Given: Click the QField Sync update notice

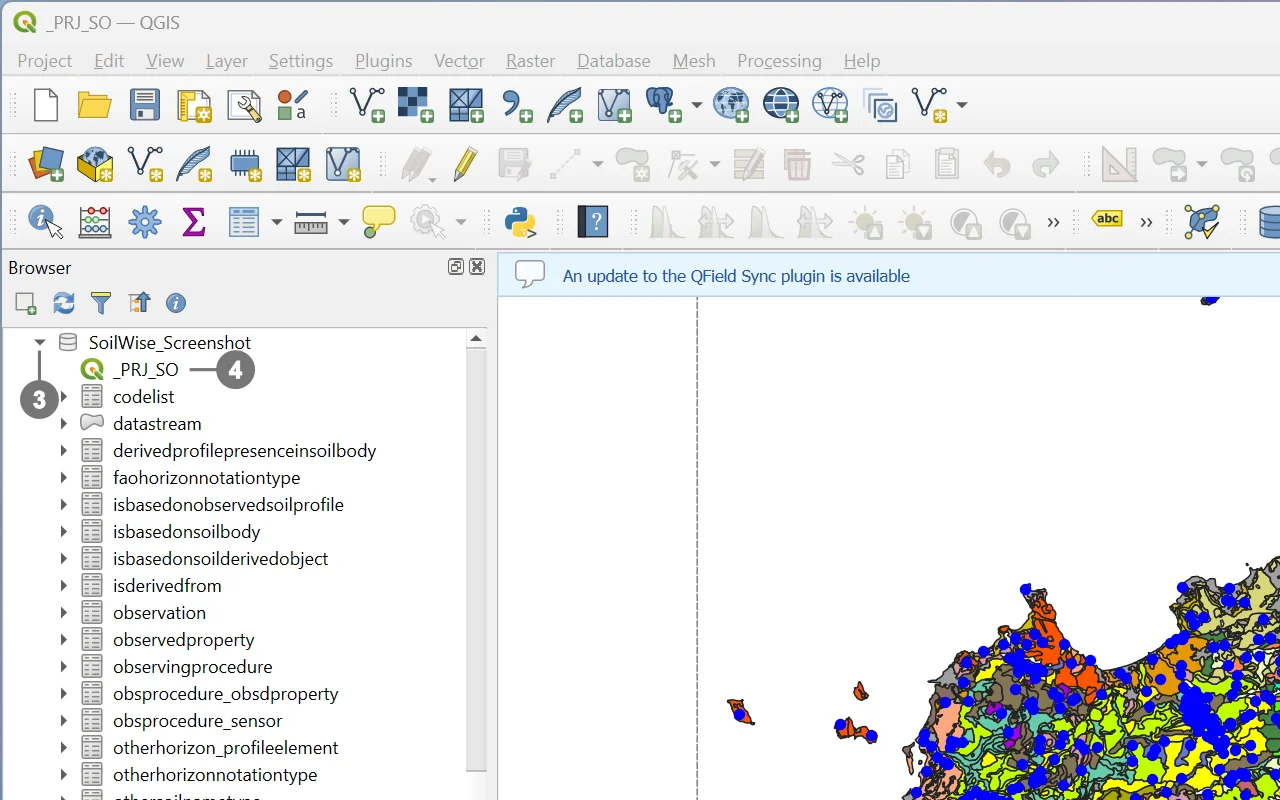Looking at the screenshot, I should pyautogui.click(x=736, y=276).
